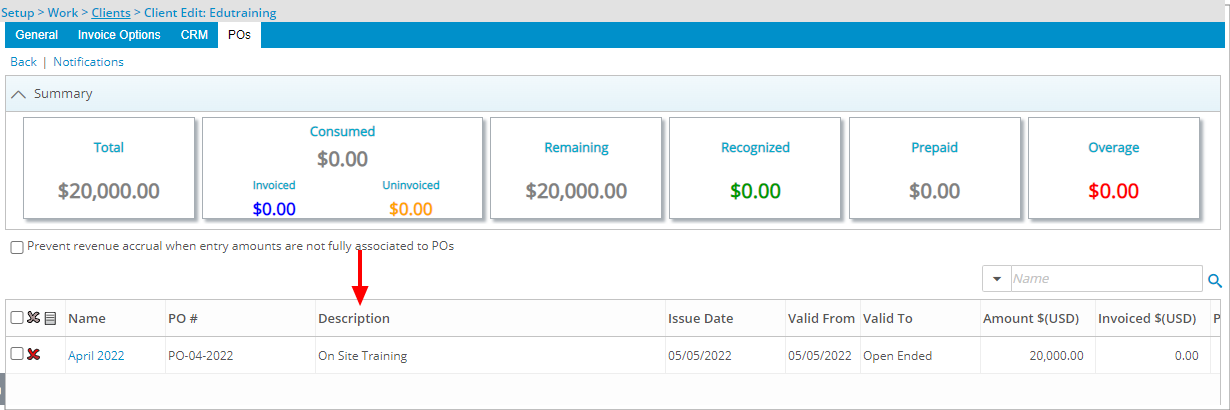Enable Prevent revenue accrual checkbox

17,247
